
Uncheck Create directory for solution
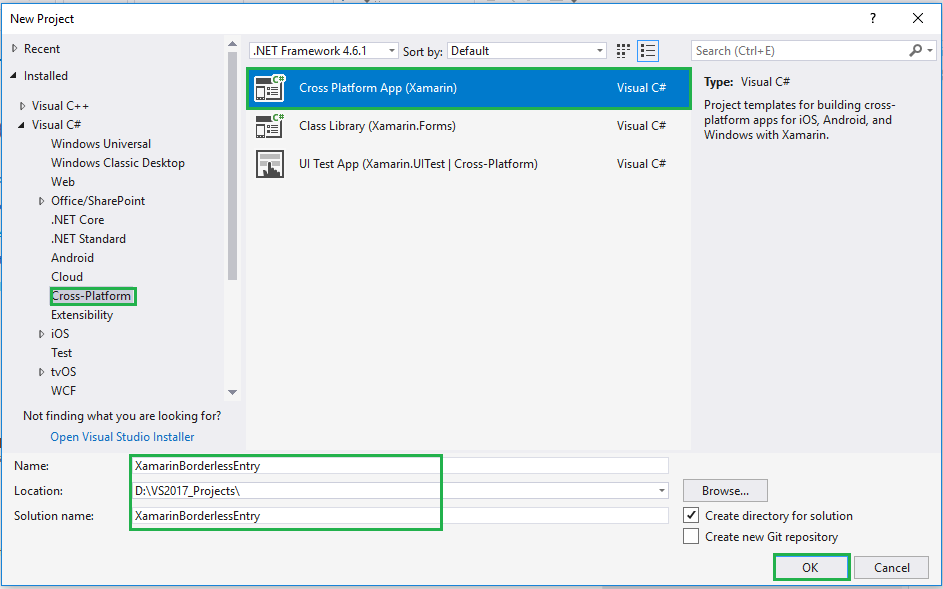pyautogui.click(x=691, y=516)
